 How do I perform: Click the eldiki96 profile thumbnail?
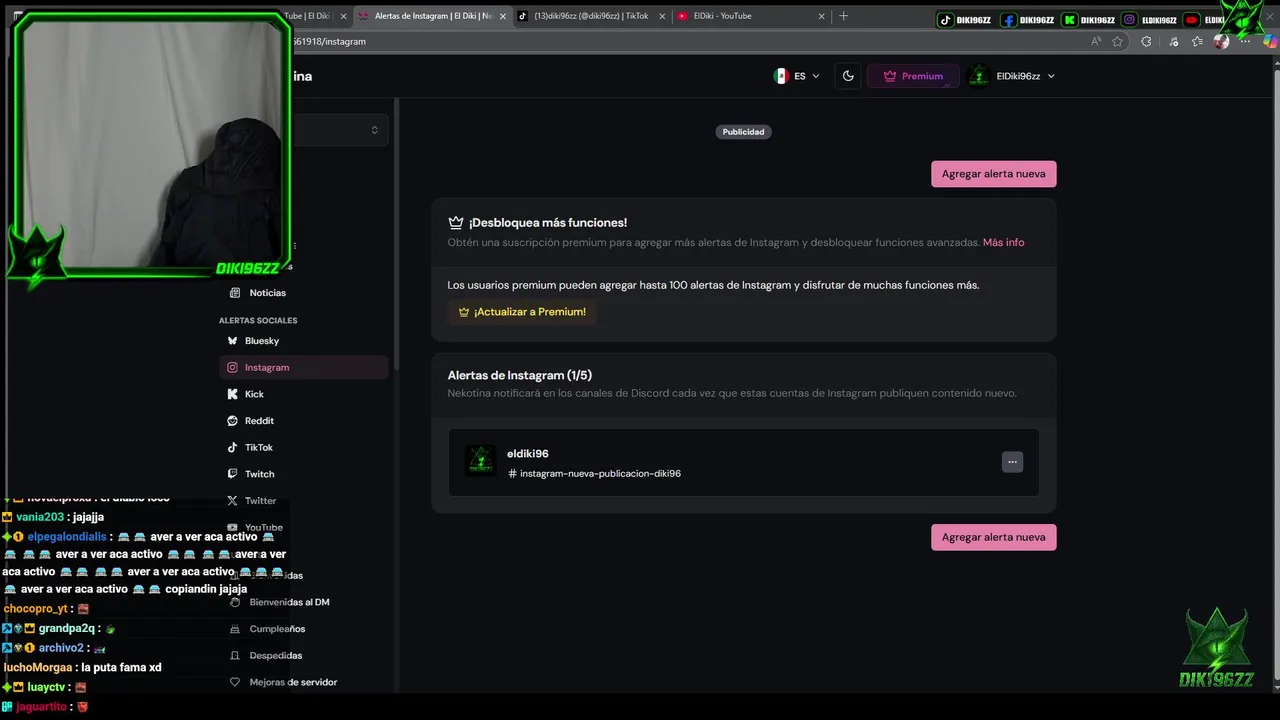click(480, 461)
